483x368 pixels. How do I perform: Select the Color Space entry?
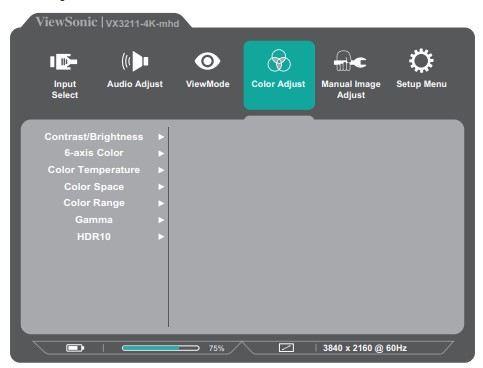94,187
